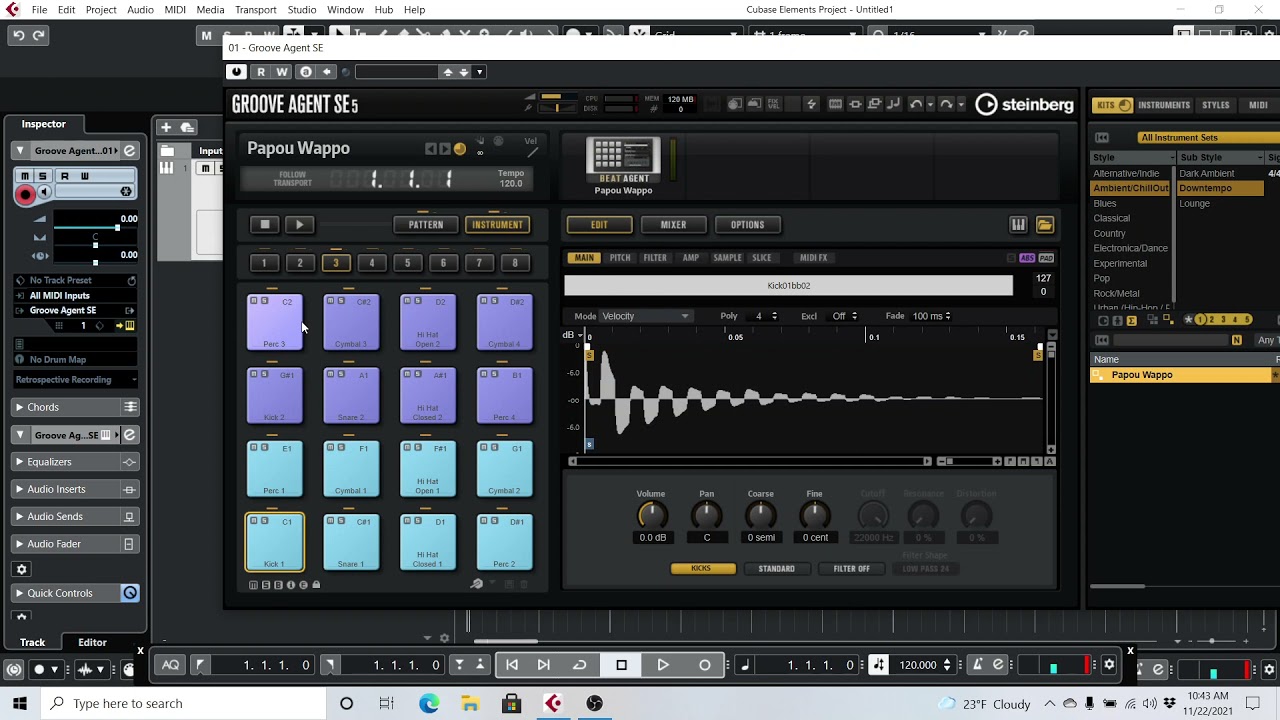Screen dimensions: 1280x720
Task: Expand the Audio Inserts inspector section
Action: click(x=56, y=489)
